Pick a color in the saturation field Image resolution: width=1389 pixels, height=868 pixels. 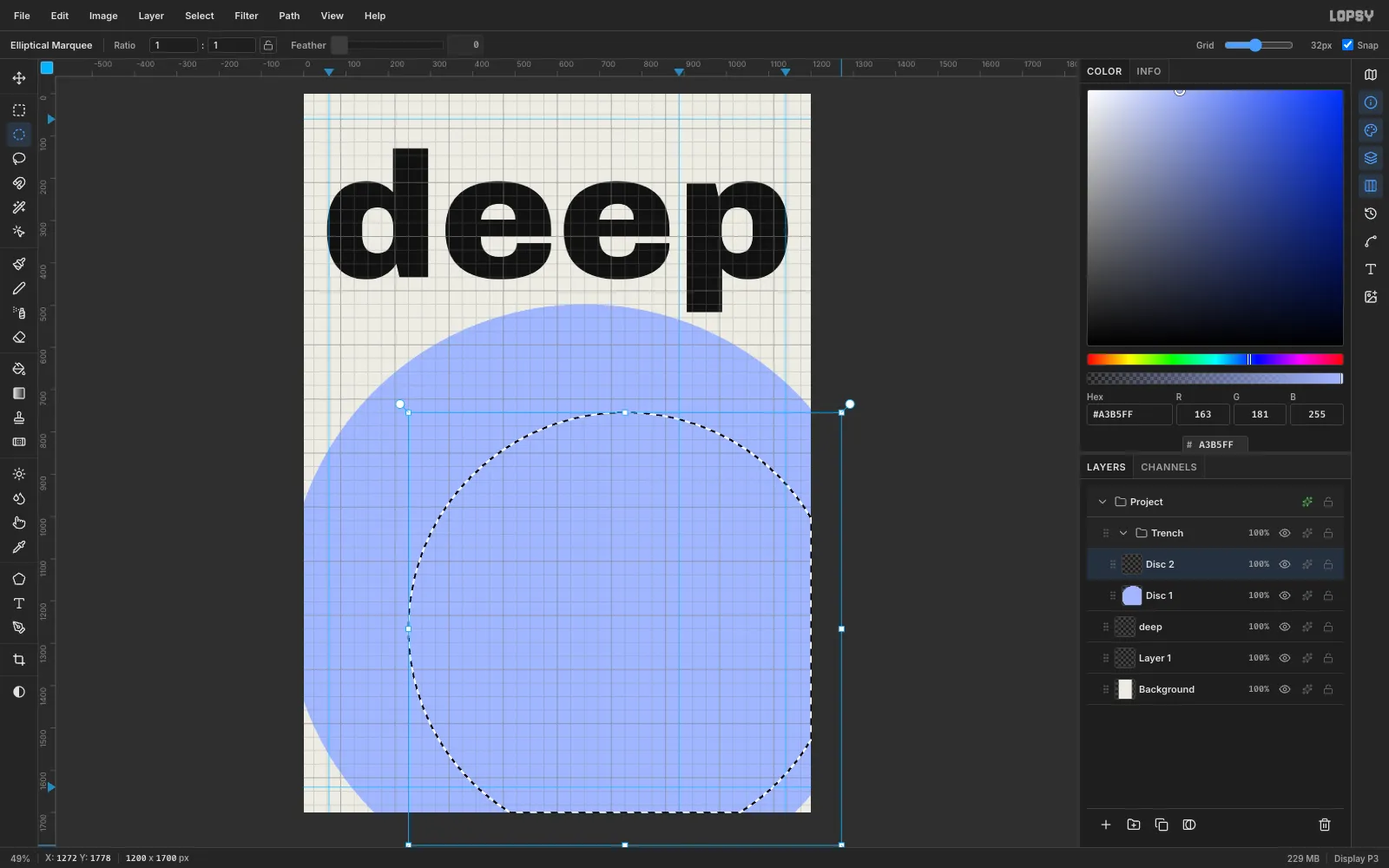click(1215, 218)
